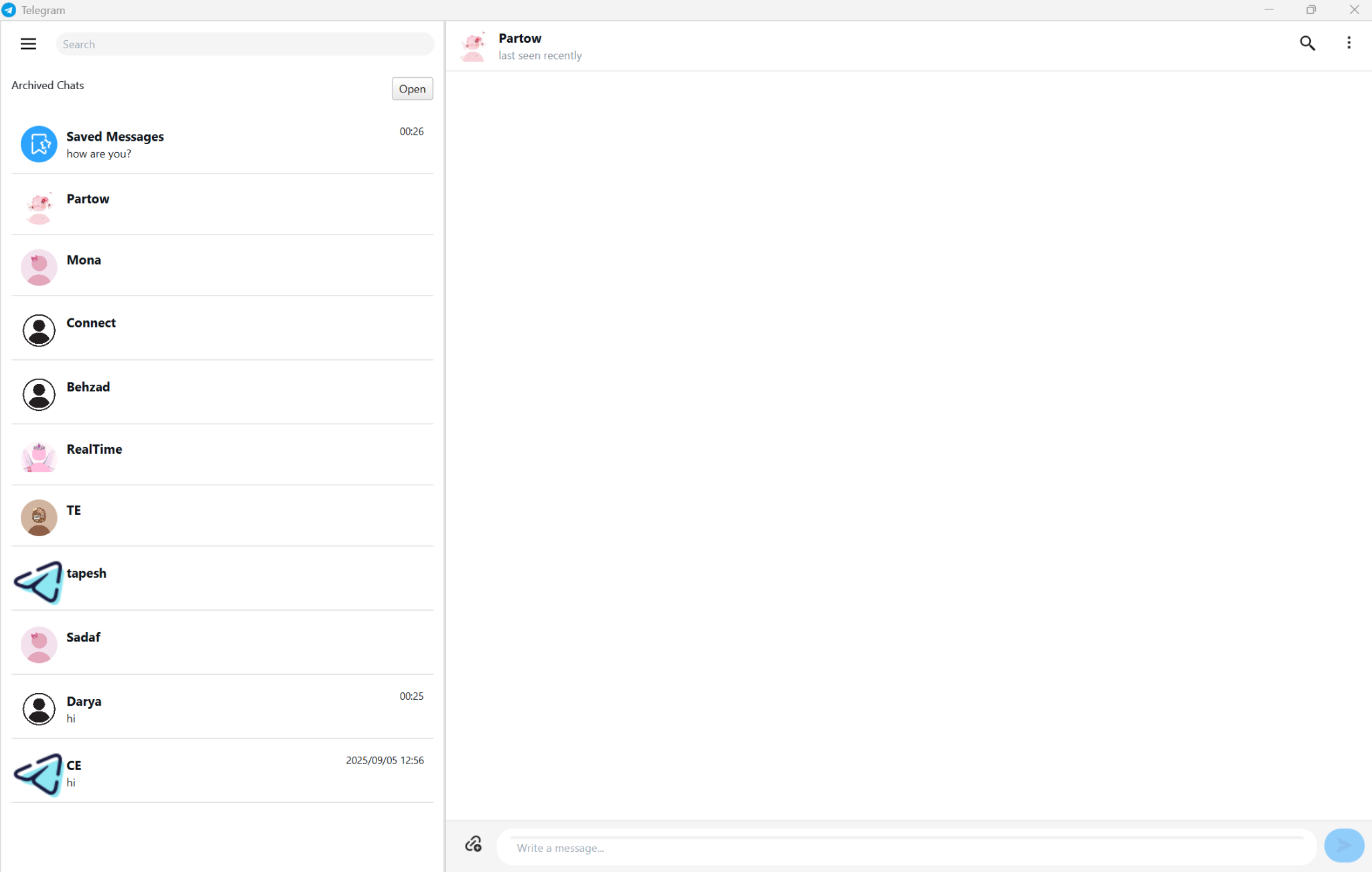Select the Partow chat in the list
This screenshot has width=1372, height=872.
pos(222,205)
